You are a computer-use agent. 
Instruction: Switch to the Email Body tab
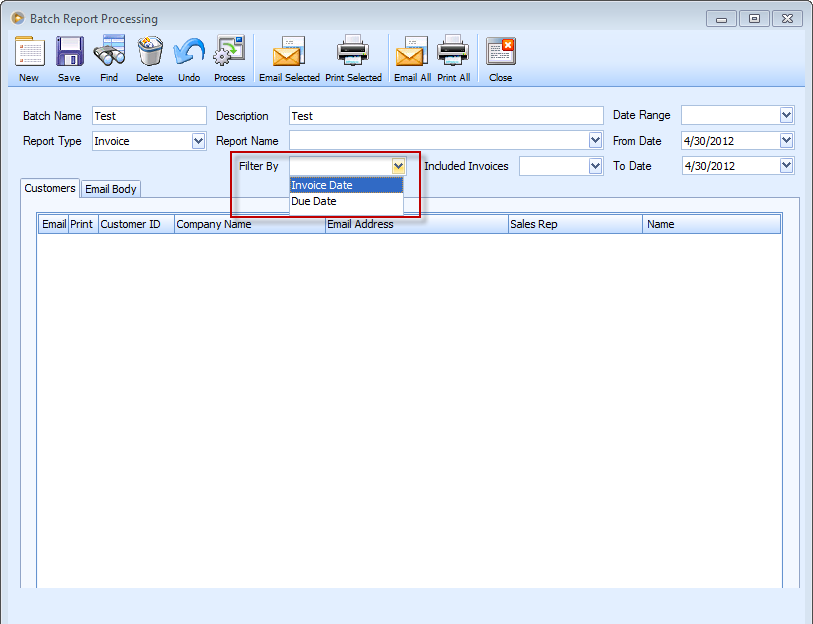click(111, 189)
